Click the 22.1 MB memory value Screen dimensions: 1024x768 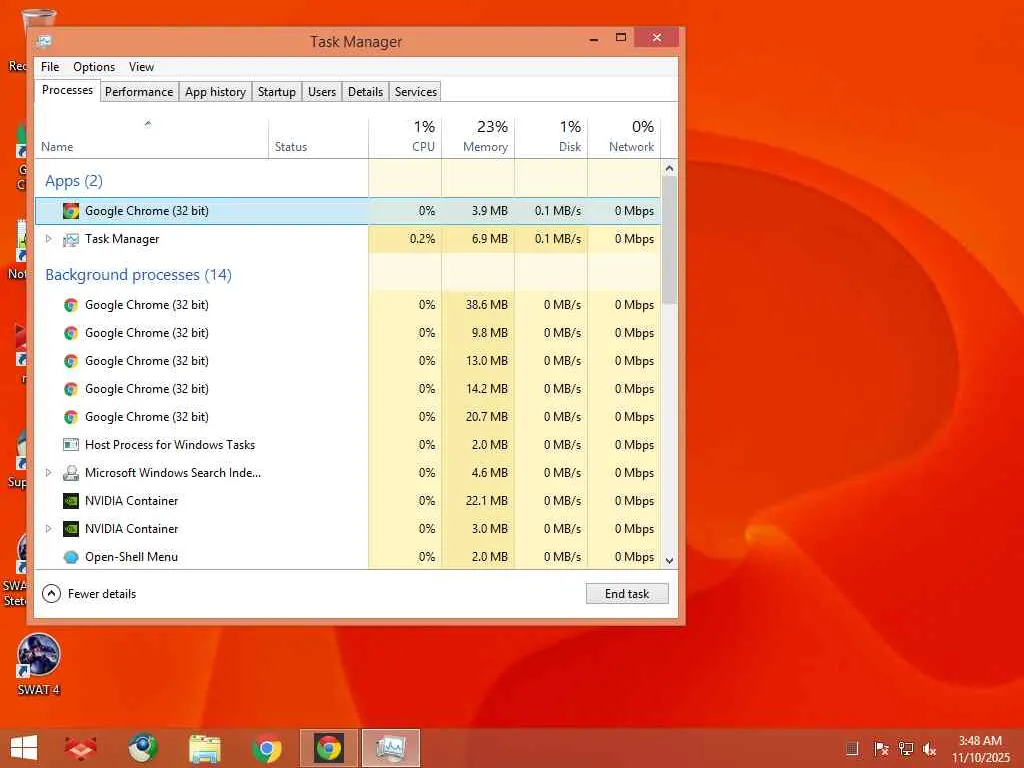pyautogui.click(x=487, y=501)
